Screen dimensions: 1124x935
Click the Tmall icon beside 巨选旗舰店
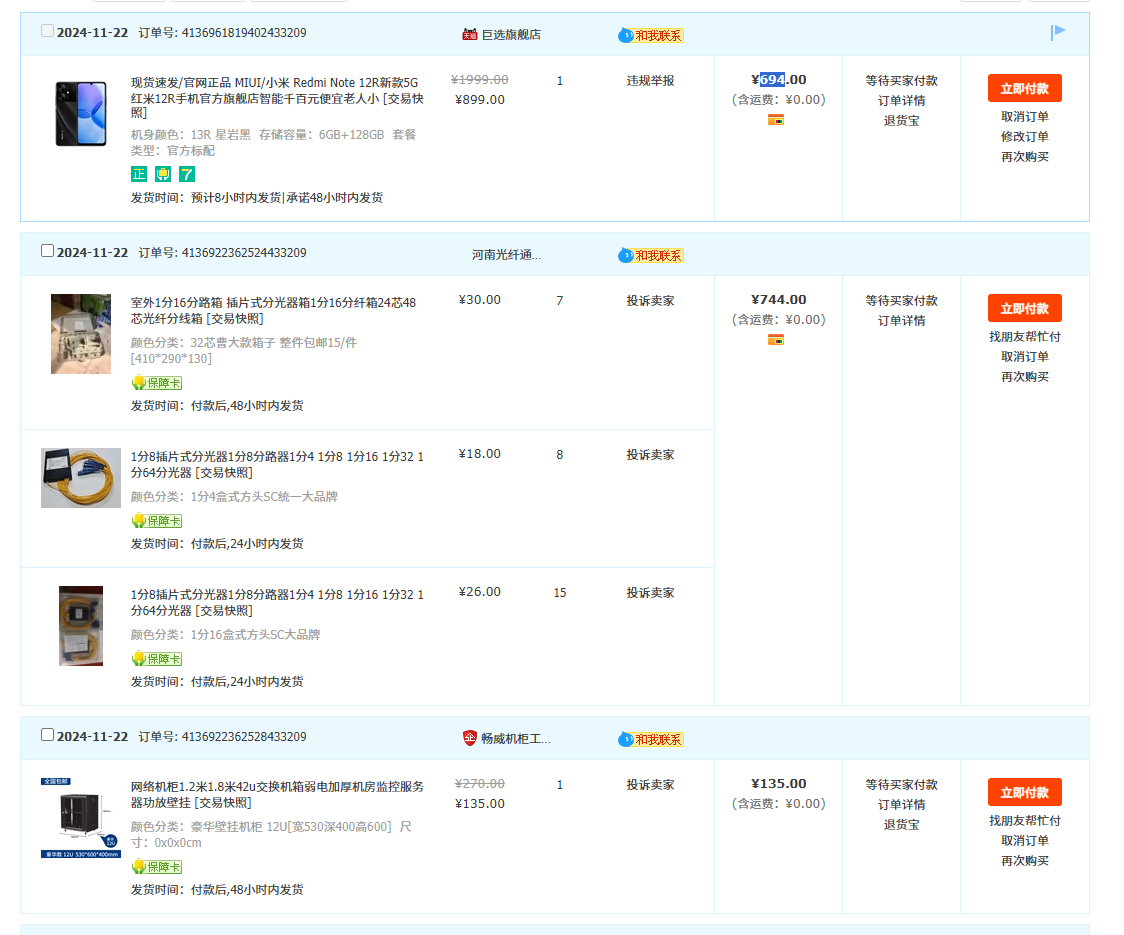pos(469,34)
